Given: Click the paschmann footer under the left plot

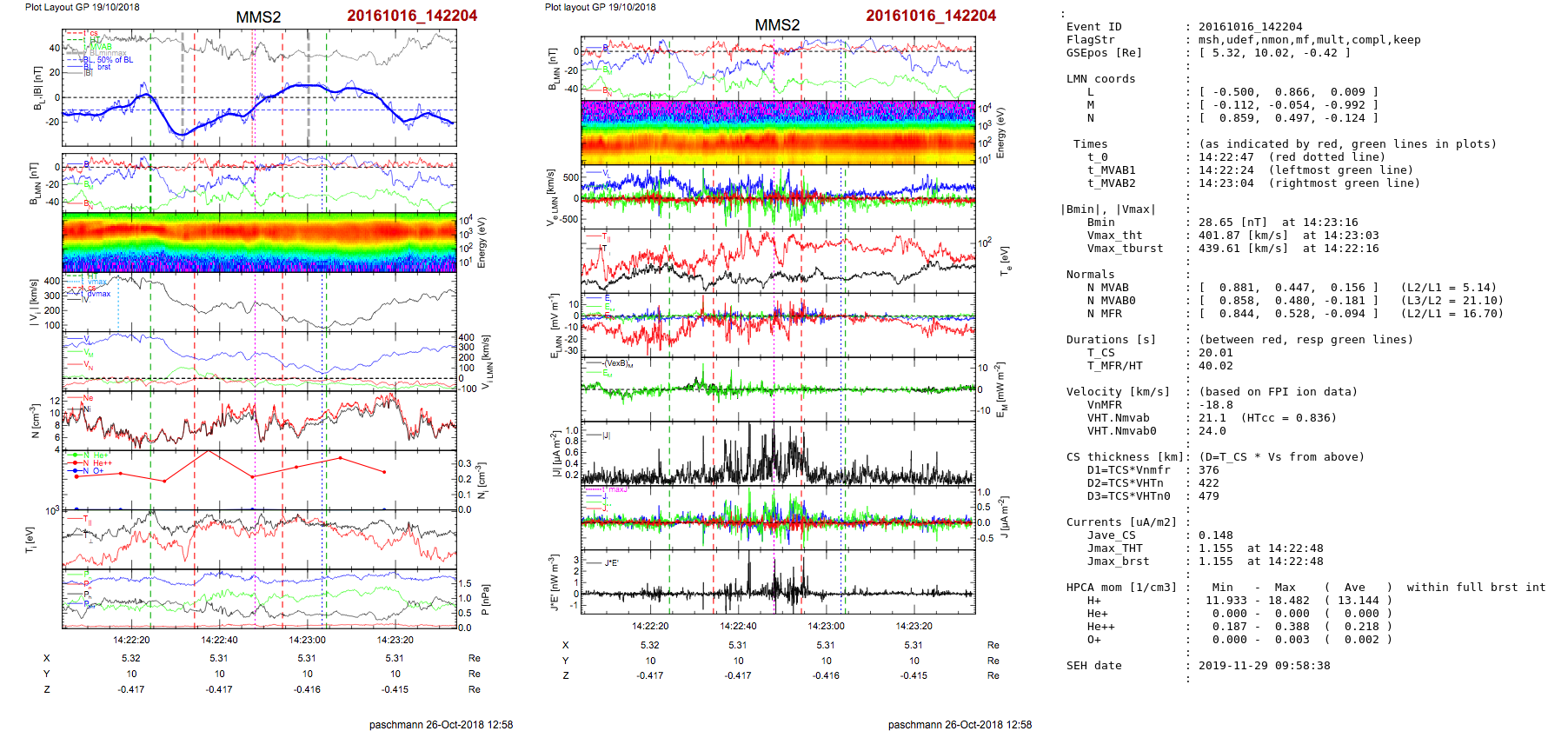Looking at the screenshot, I should tap(441, 724).
